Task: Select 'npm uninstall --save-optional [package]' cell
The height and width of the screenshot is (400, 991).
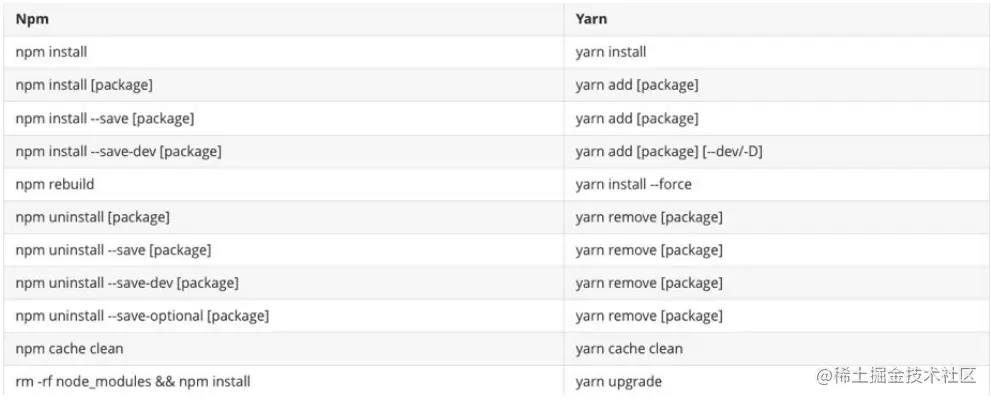Action: tap(142, 316)
